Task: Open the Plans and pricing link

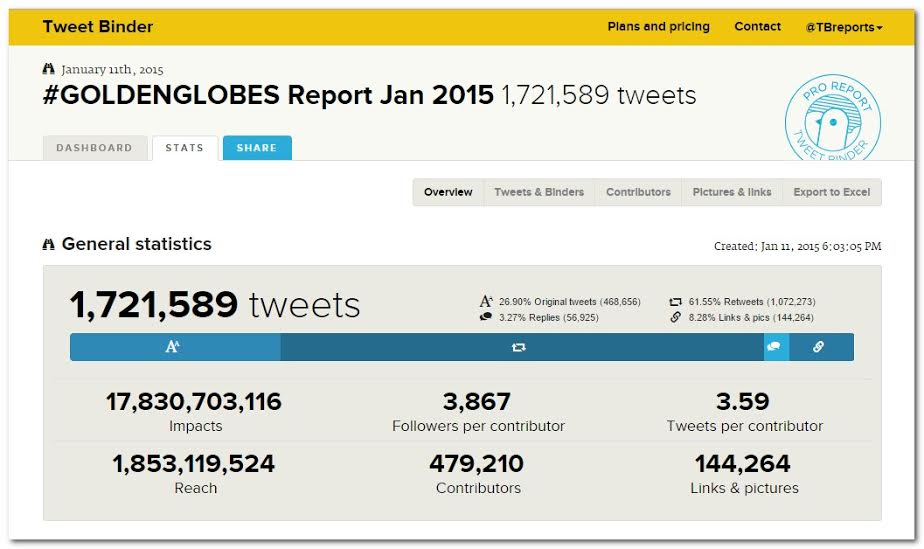Action: pyautogui.click(x=658, y=27)
